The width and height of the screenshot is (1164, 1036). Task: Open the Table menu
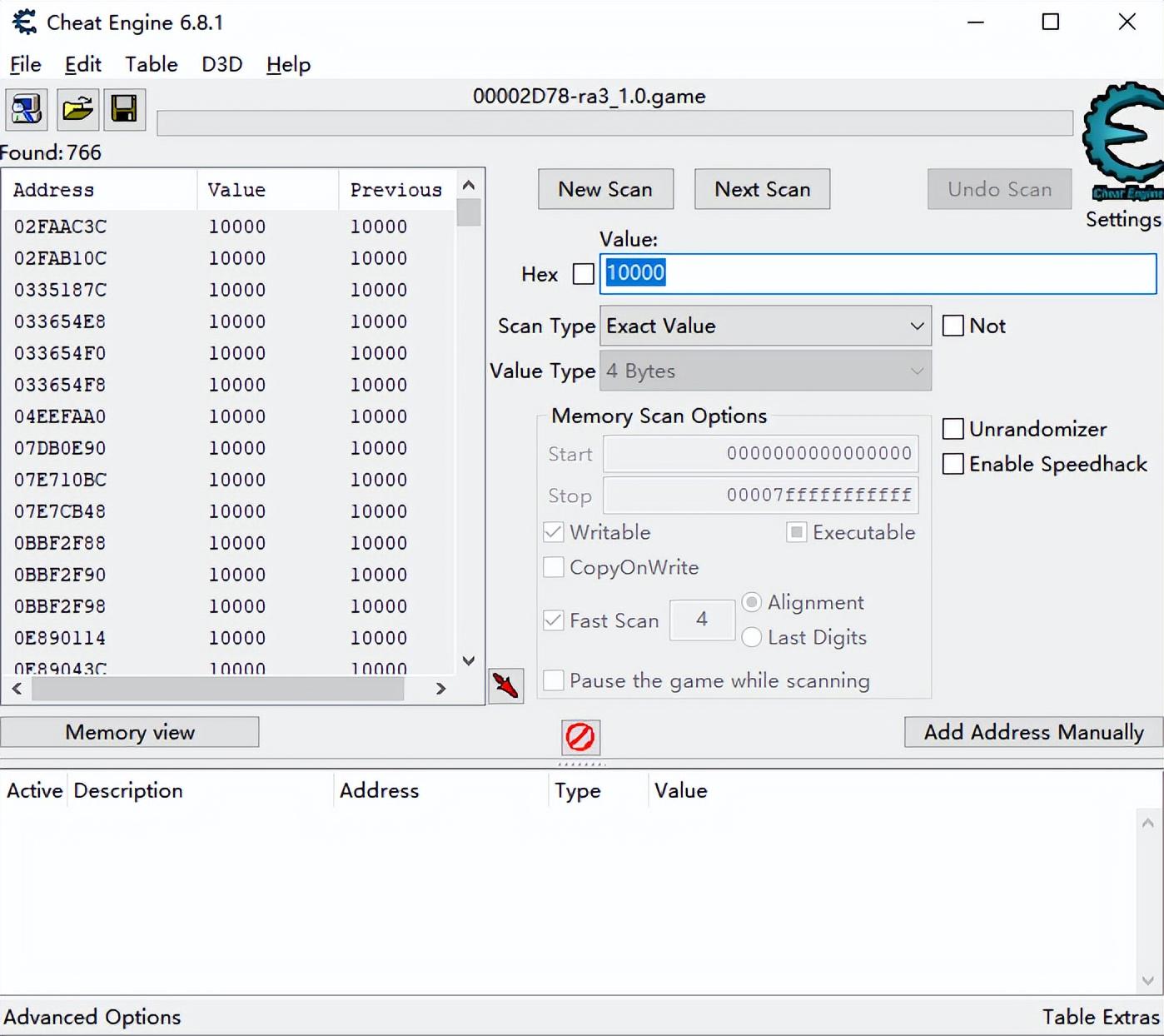(x=152, y=64)
